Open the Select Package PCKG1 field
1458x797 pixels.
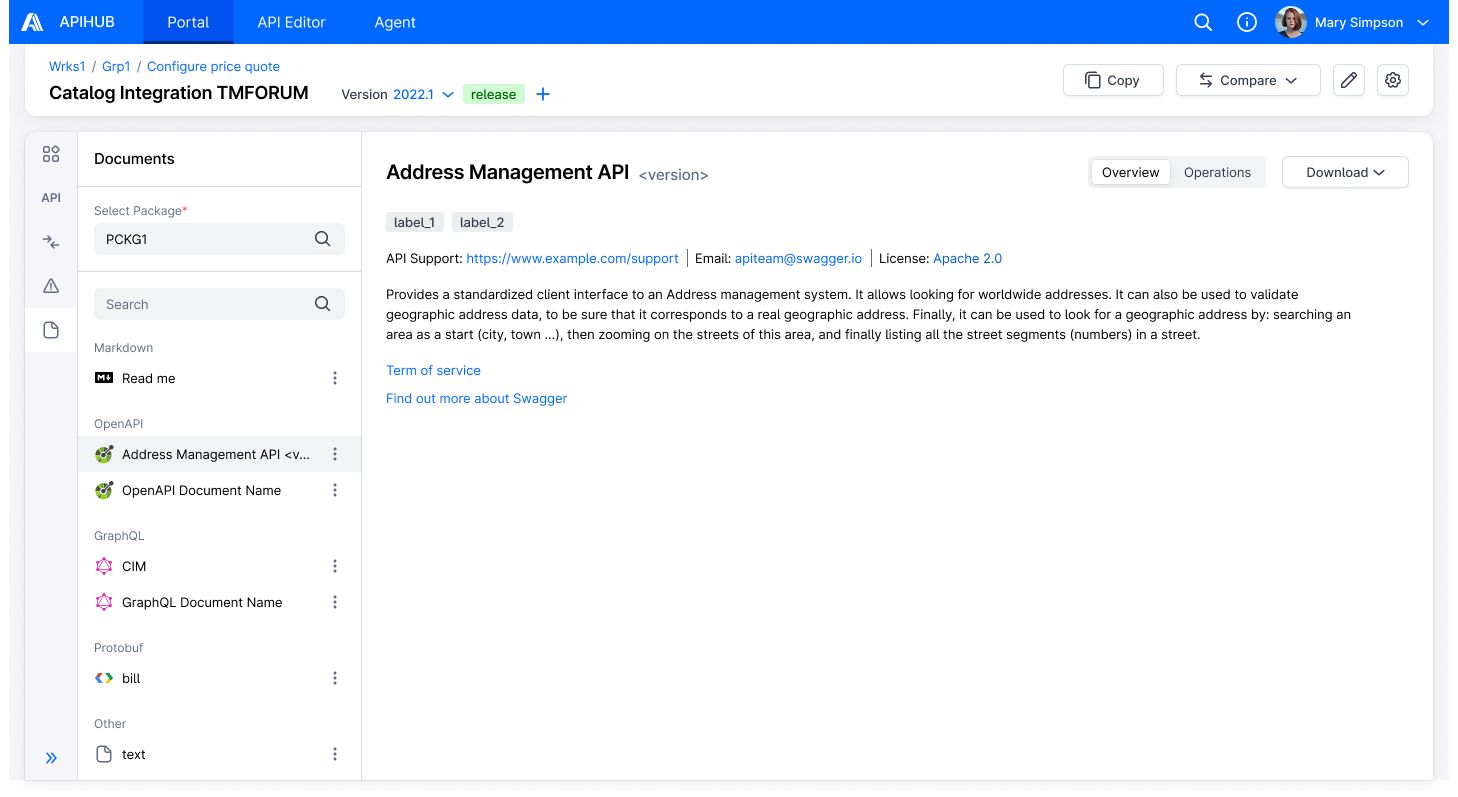[x=219, y=239]
